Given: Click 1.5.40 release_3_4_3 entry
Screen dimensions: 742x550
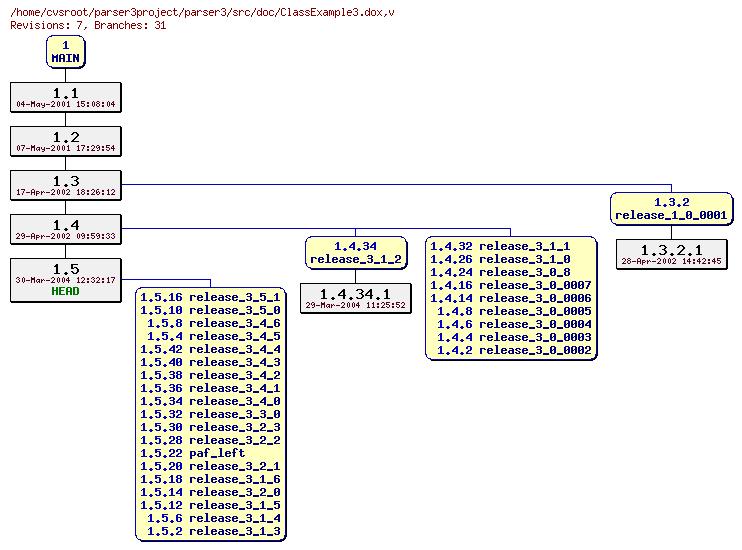Looking at the screenshot, I should coord(210,363).
